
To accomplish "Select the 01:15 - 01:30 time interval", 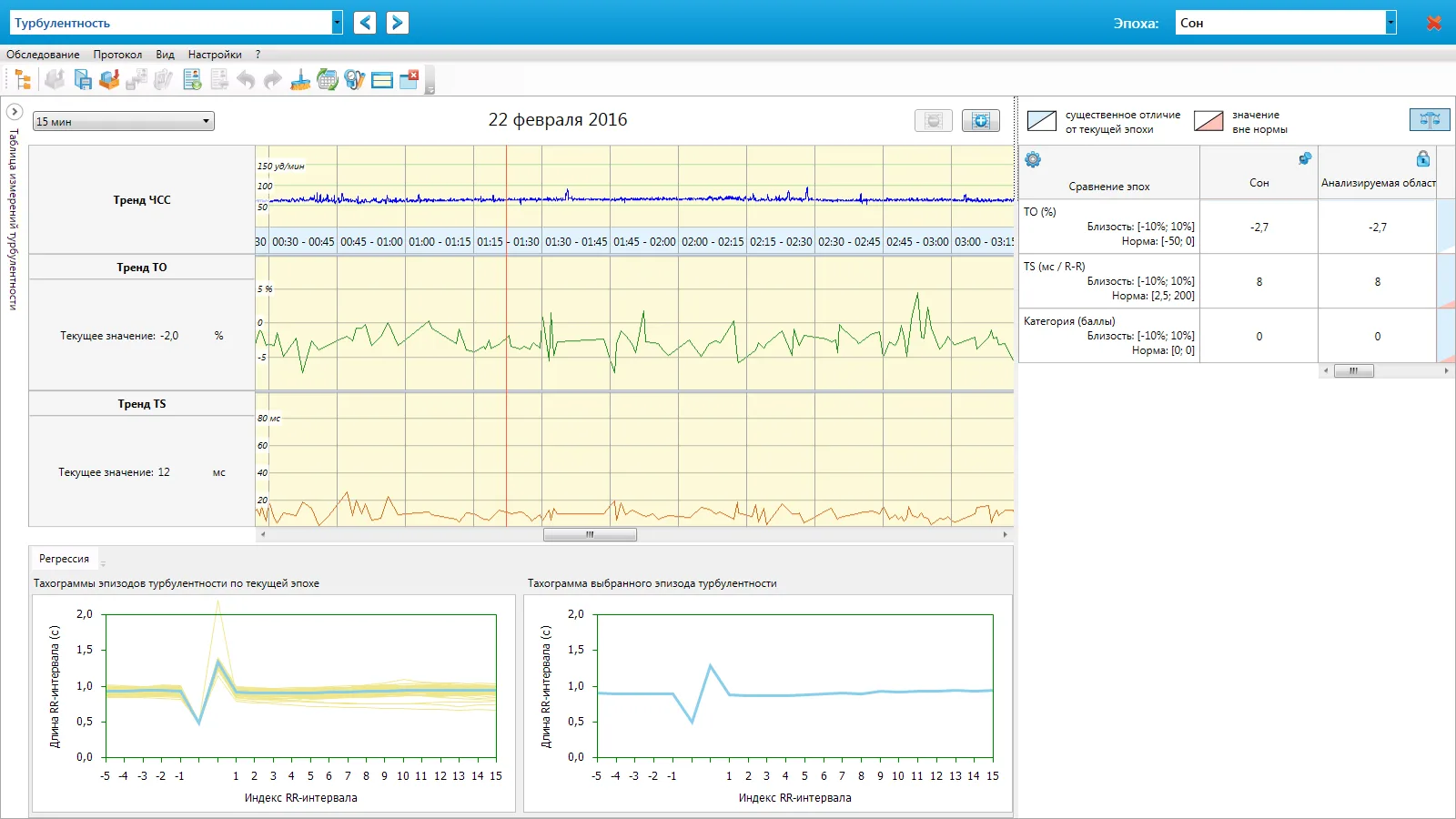I will tap(508, 242).
